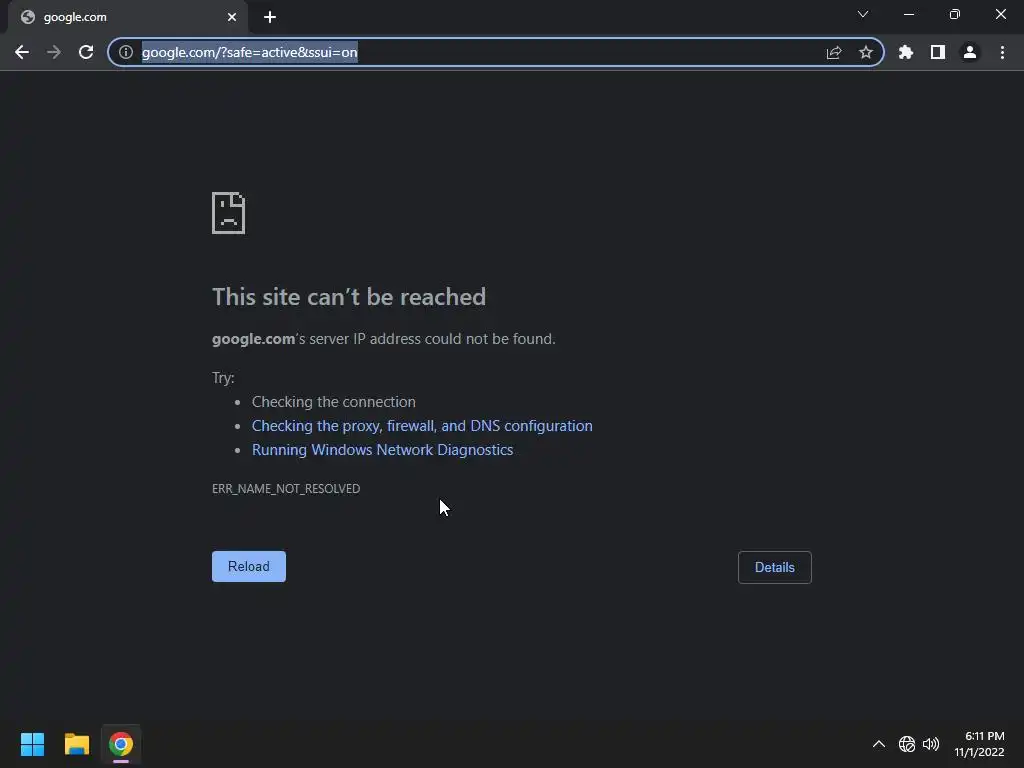Viewport: 1024px width, 768px height.
Task: Select the google.com tab
Action: tap(128, 17)
